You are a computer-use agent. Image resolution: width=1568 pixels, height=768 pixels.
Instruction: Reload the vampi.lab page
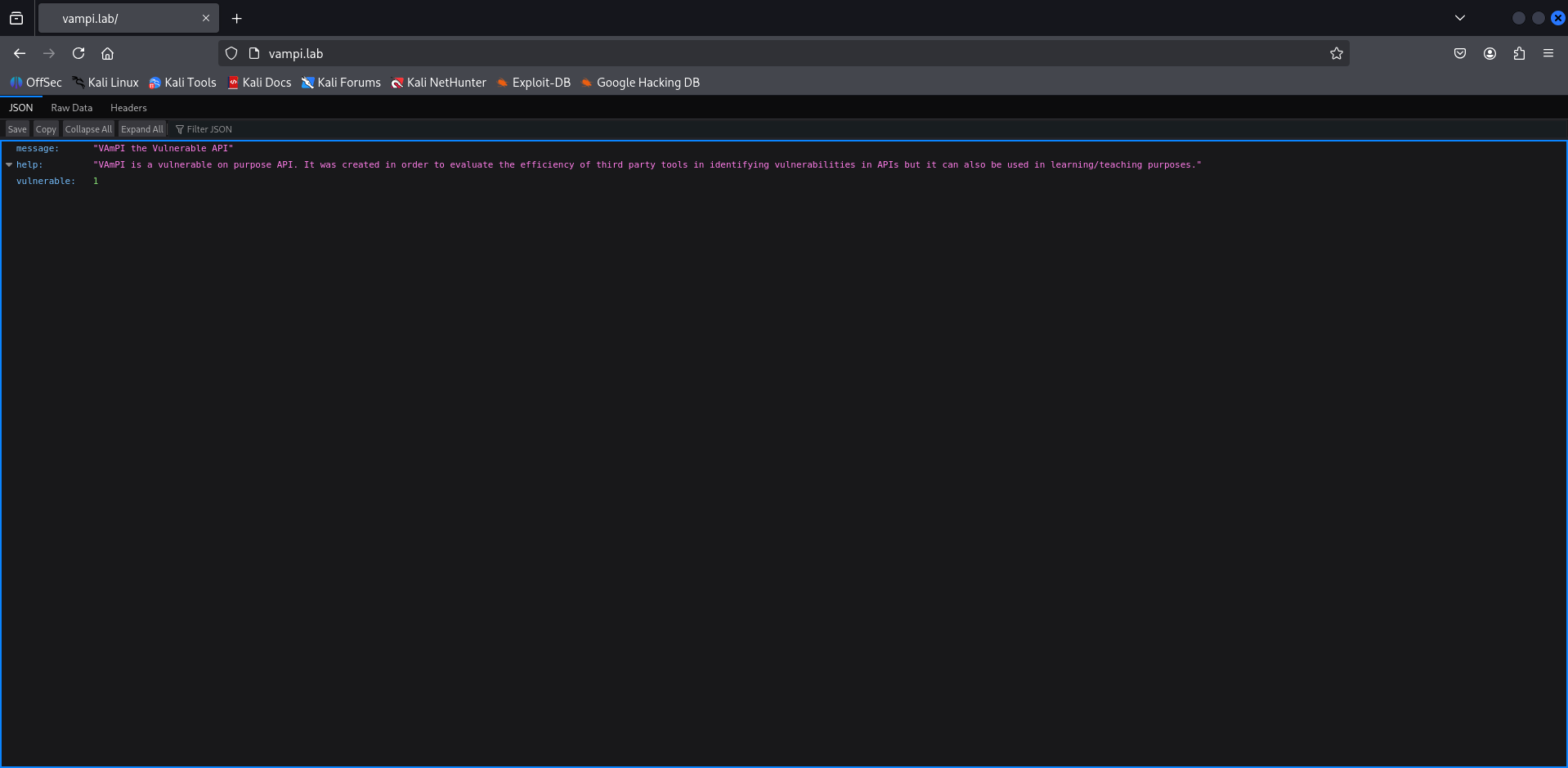(78, 53)
